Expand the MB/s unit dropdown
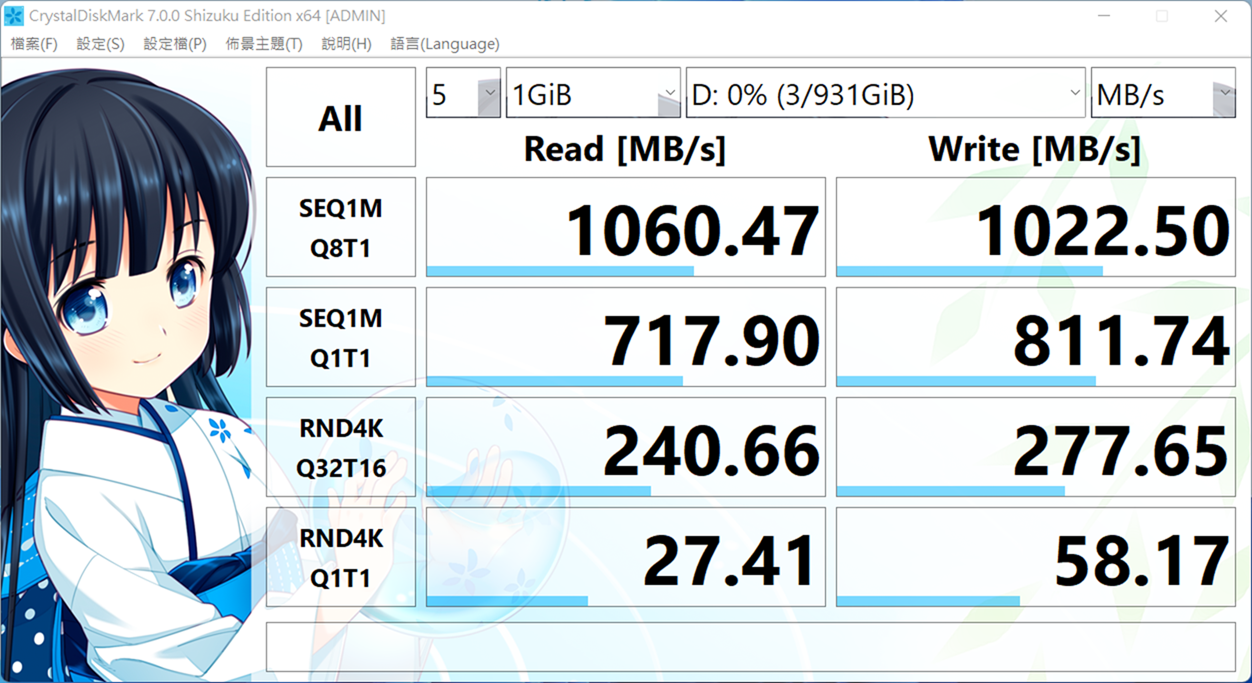Screen dimensions: 1252x683 [x=1162, y=94]
